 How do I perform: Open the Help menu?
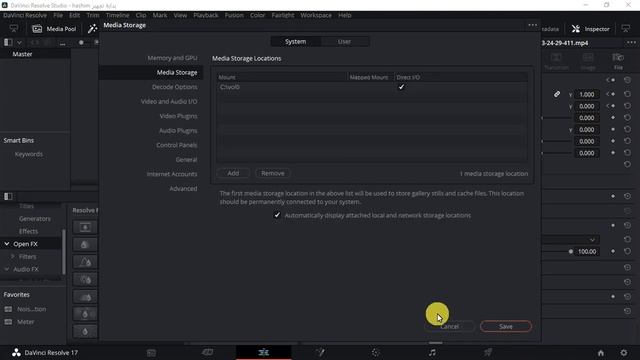click(344, 15)
